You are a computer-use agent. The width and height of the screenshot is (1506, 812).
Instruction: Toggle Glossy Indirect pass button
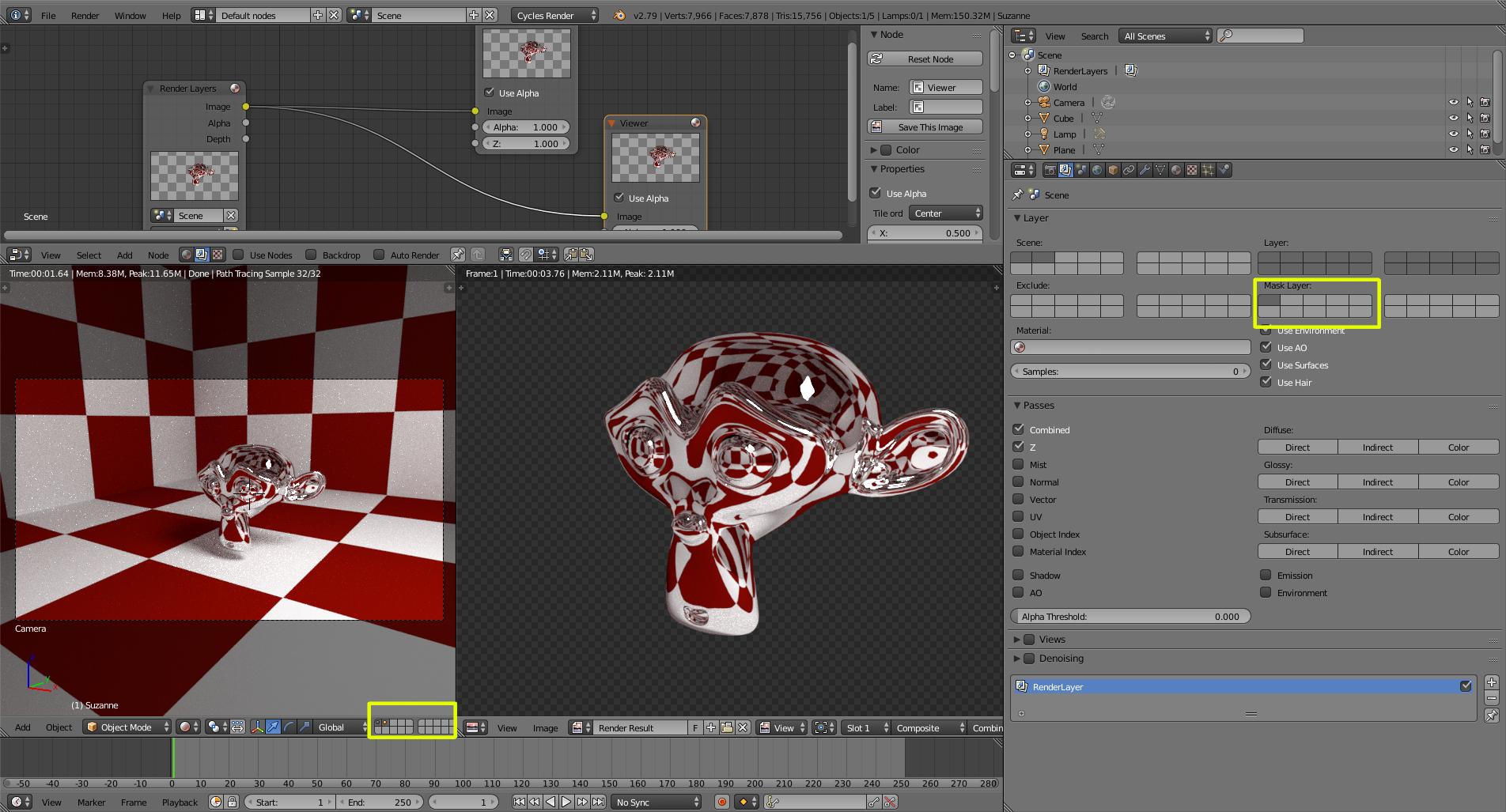coord(1377,482)
